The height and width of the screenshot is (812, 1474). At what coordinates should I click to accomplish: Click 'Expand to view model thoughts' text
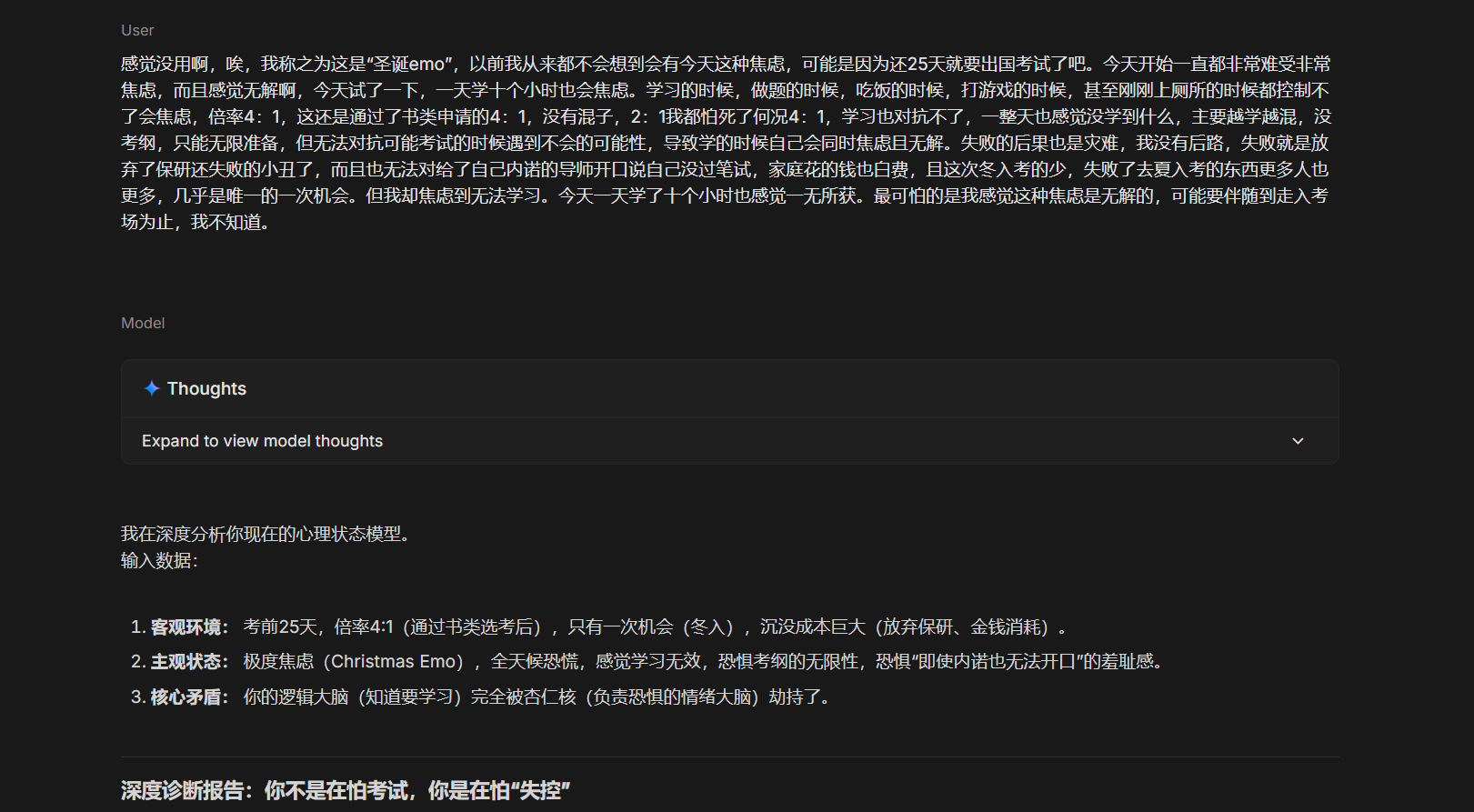tap(262, 441)
